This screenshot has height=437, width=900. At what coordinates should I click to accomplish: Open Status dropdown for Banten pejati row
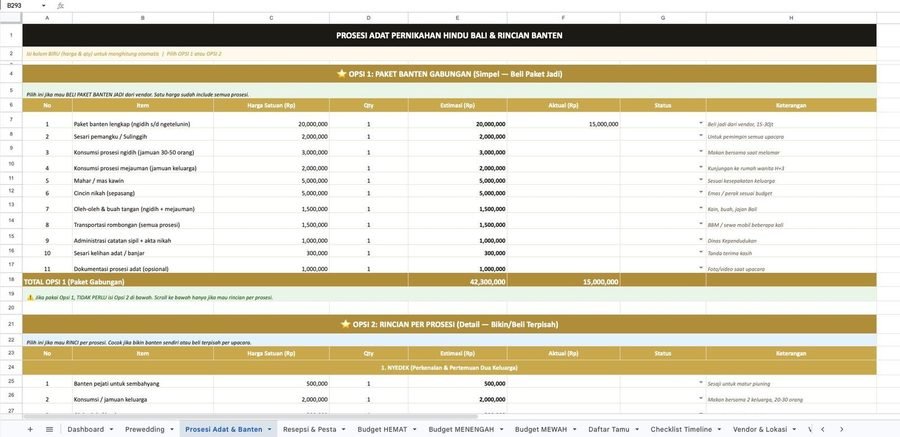(x=701, y=383)
